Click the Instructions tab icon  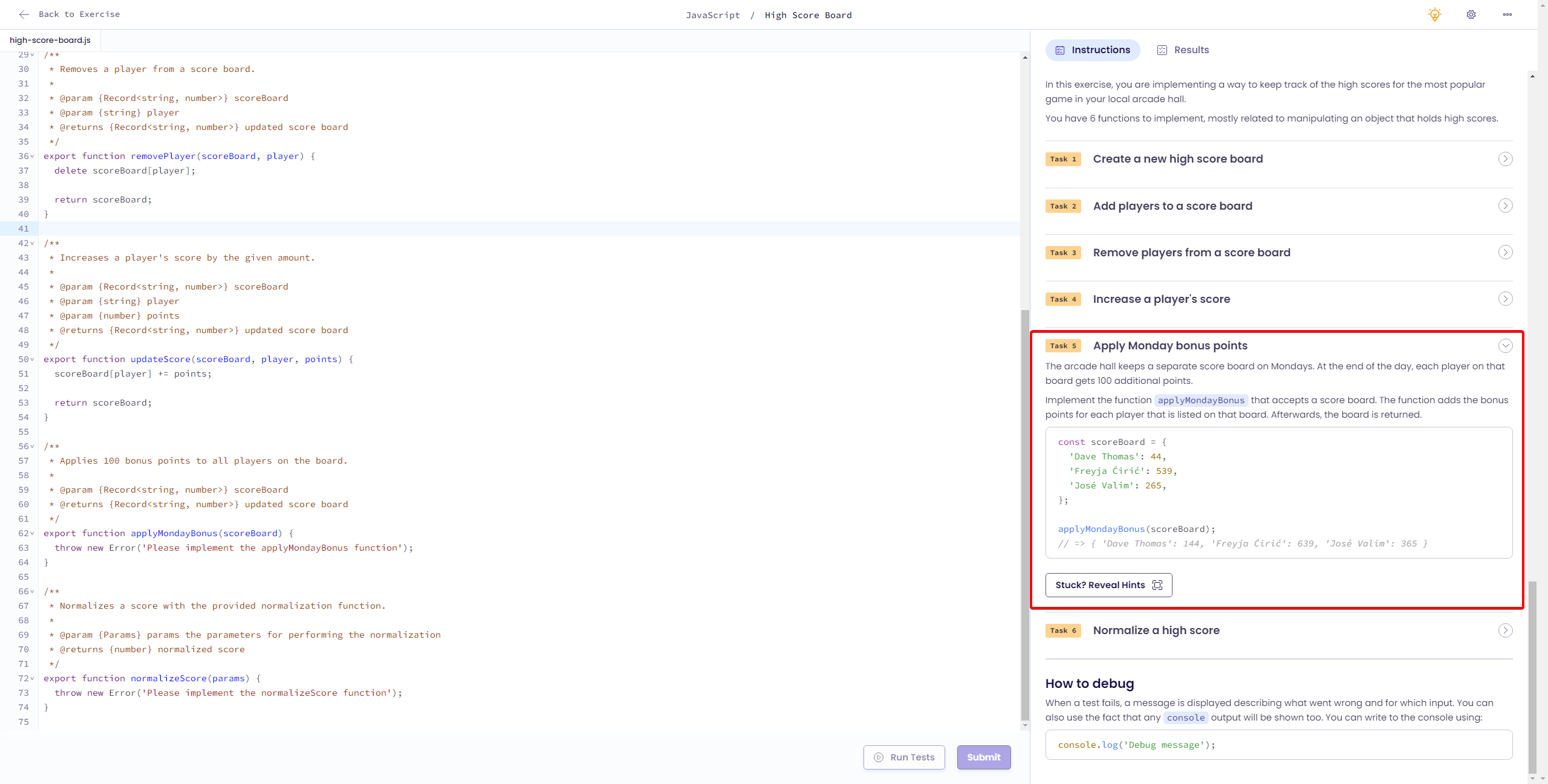pos(1060,50)
